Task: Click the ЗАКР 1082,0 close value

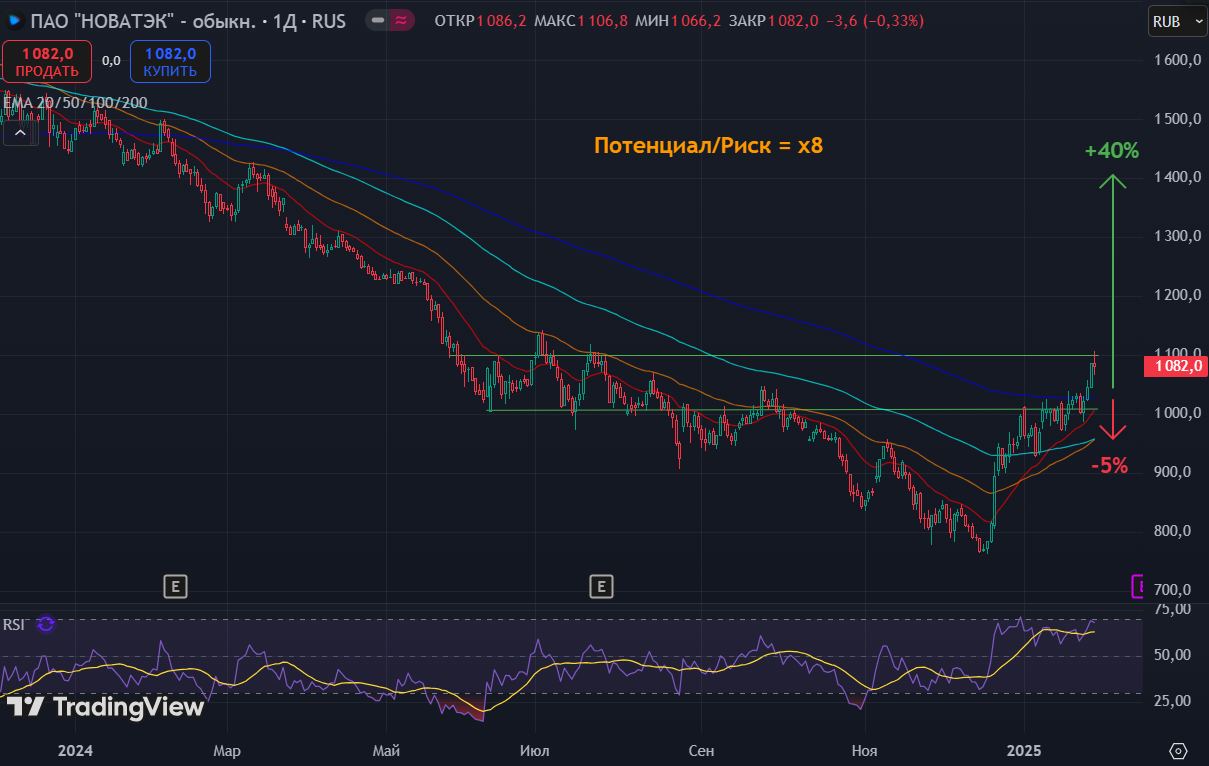Action: 774,21
